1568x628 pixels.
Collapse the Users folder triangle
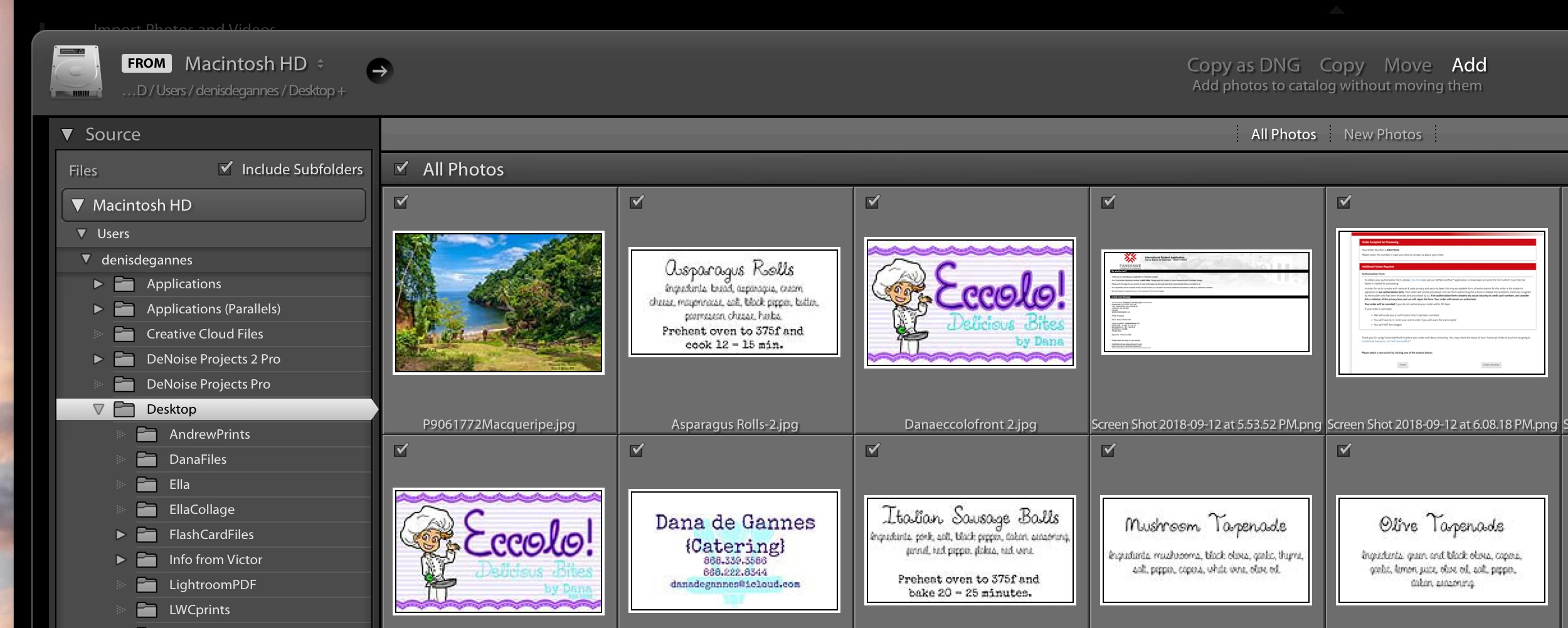coord(82,234)
